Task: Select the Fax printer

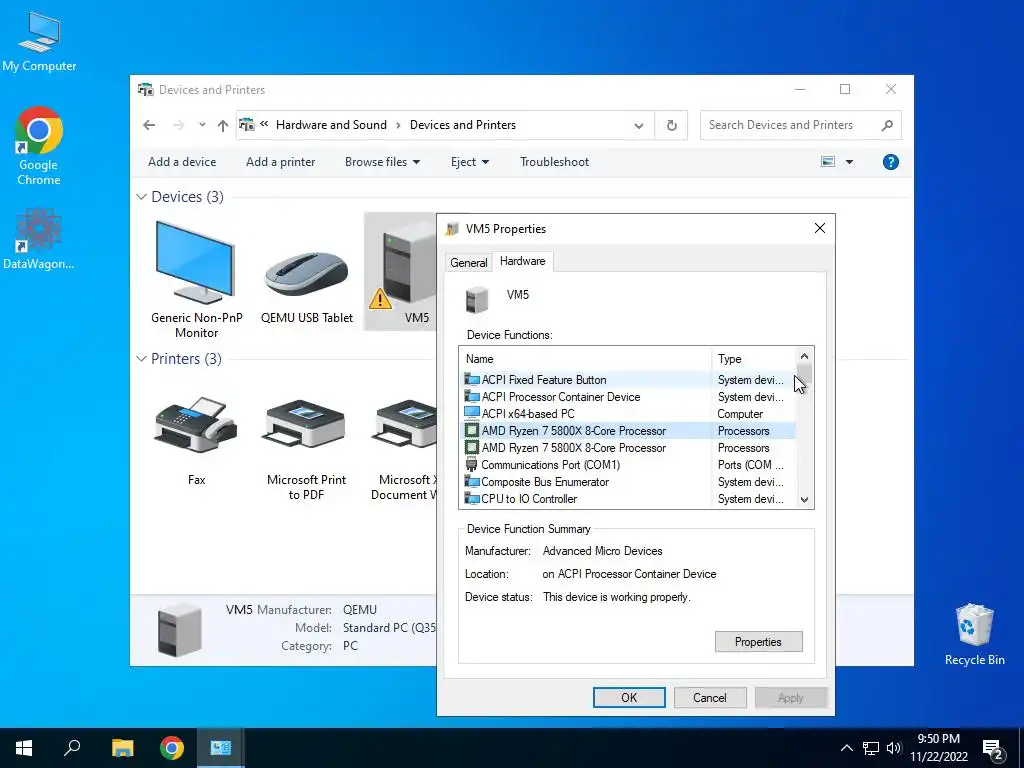Action: [196, 440]
